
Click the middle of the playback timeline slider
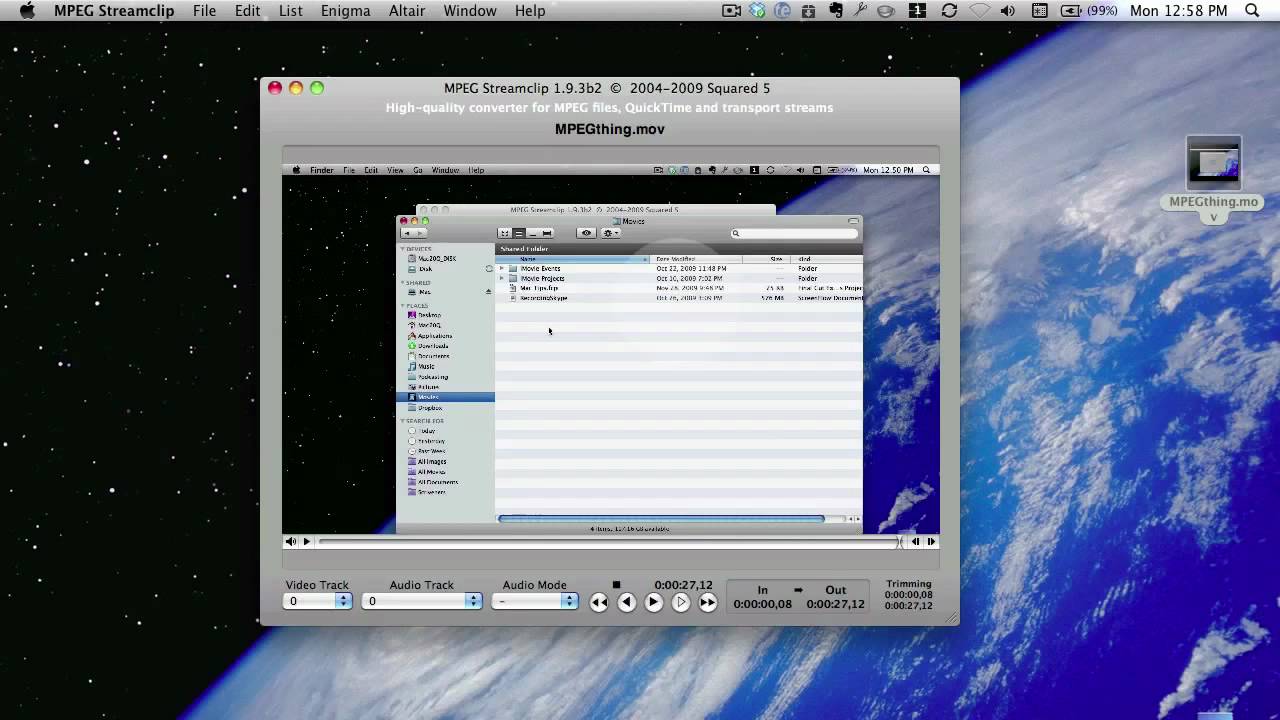click(x=608, y=542)
